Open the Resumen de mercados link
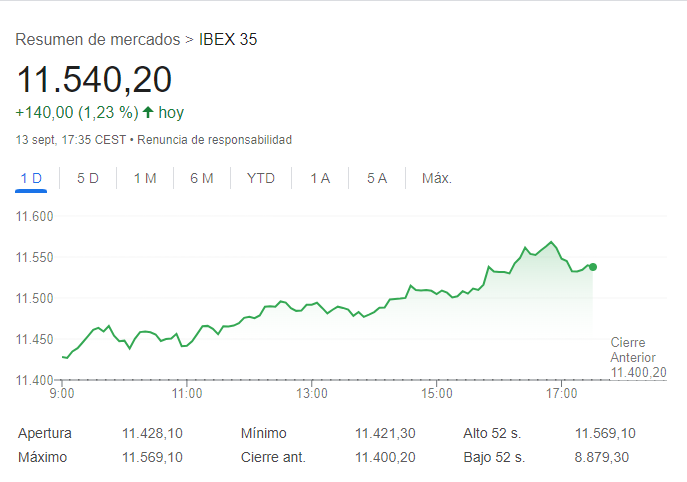687x482 pixels. tap(97, 40)
